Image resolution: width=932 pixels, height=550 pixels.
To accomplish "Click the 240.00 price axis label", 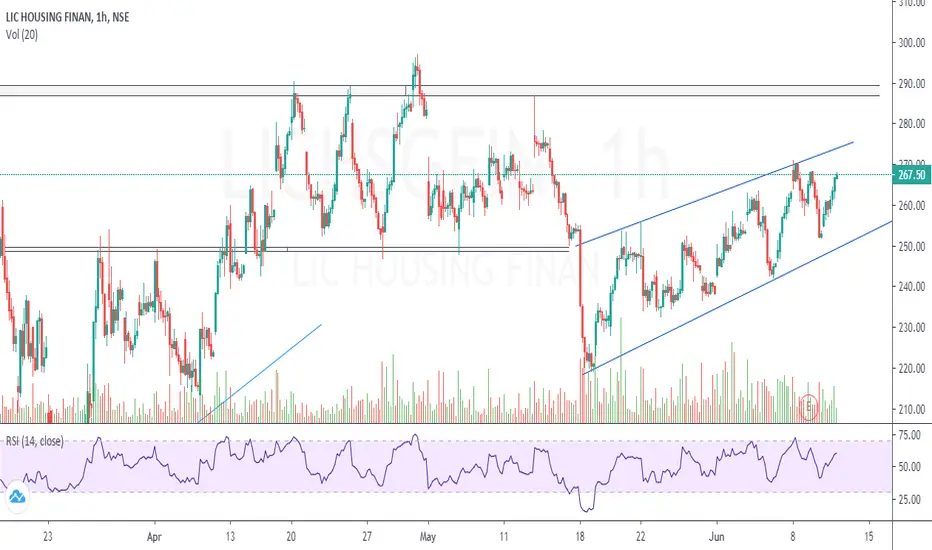I will pos(912,287).
